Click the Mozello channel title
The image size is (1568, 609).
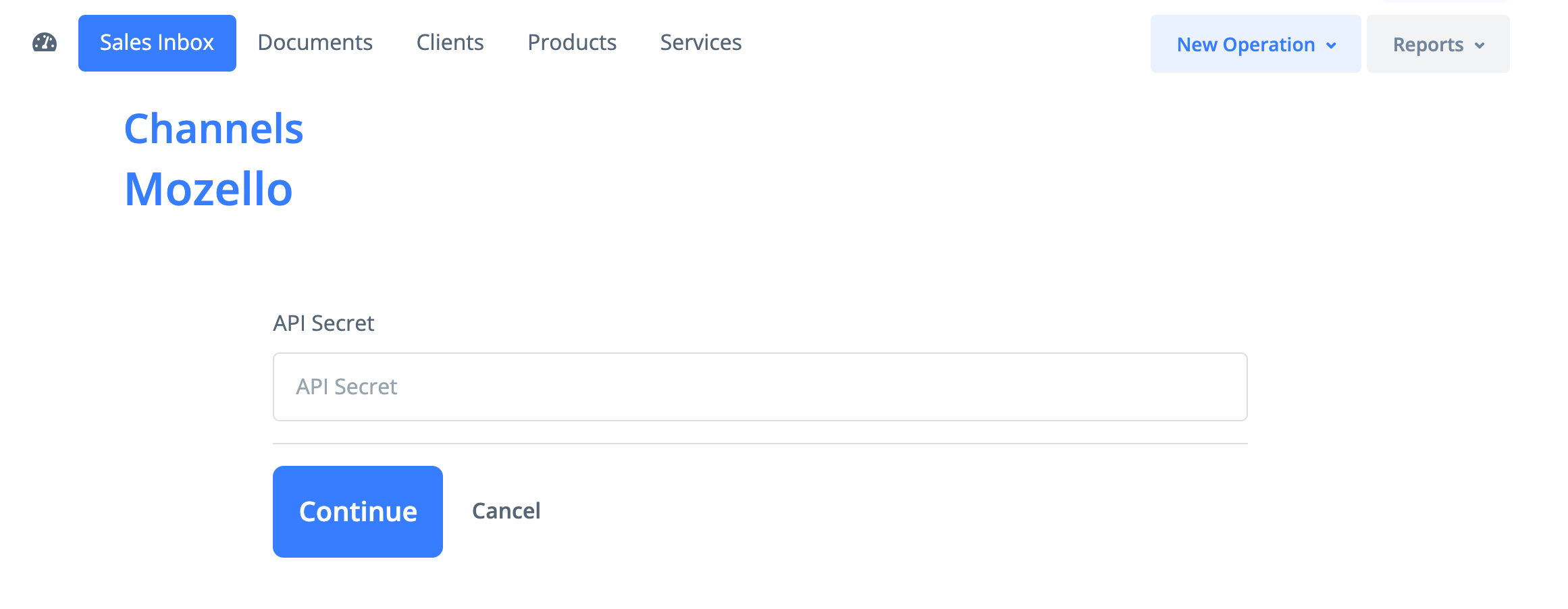click(x=209, y=189)
